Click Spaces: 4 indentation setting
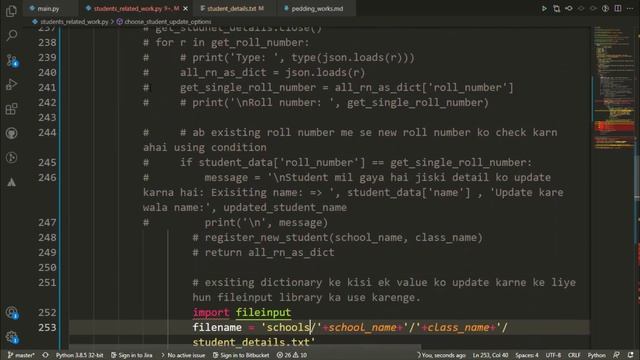Screen dimensions: 640x360 click(527, 355)
